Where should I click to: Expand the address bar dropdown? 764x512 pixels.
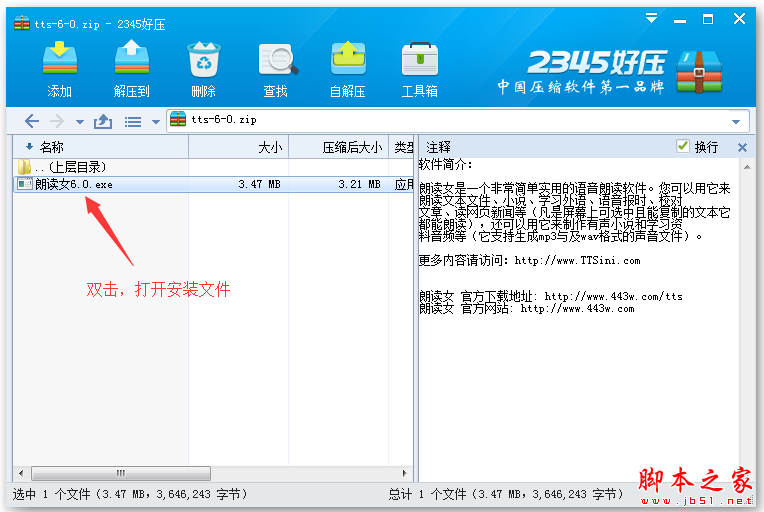[x=736, y=121]
